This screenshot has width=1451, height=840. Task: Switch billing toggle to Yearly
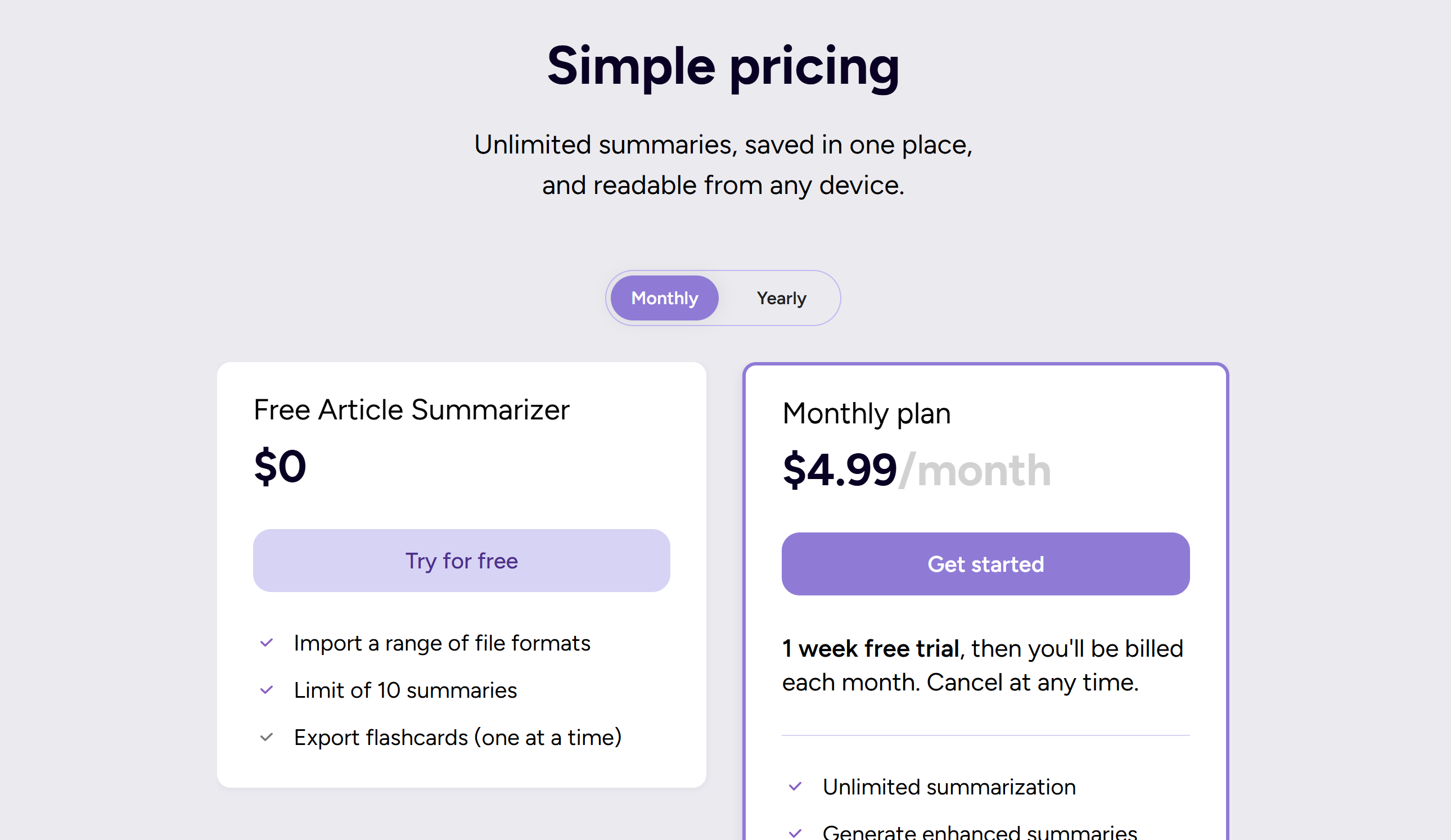point(781,298)
